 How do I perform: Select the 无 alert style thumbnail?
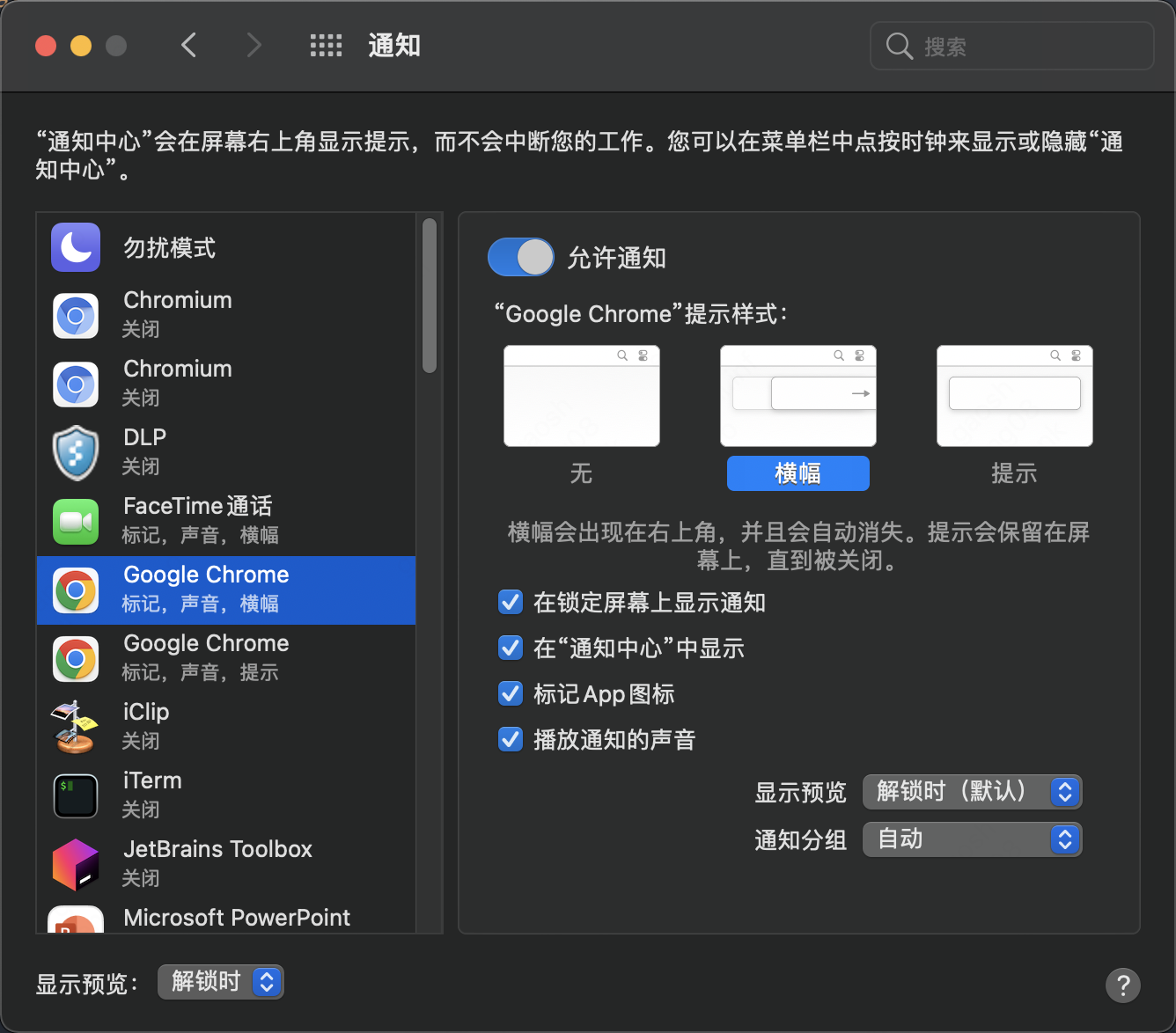[x=582, y=396]
